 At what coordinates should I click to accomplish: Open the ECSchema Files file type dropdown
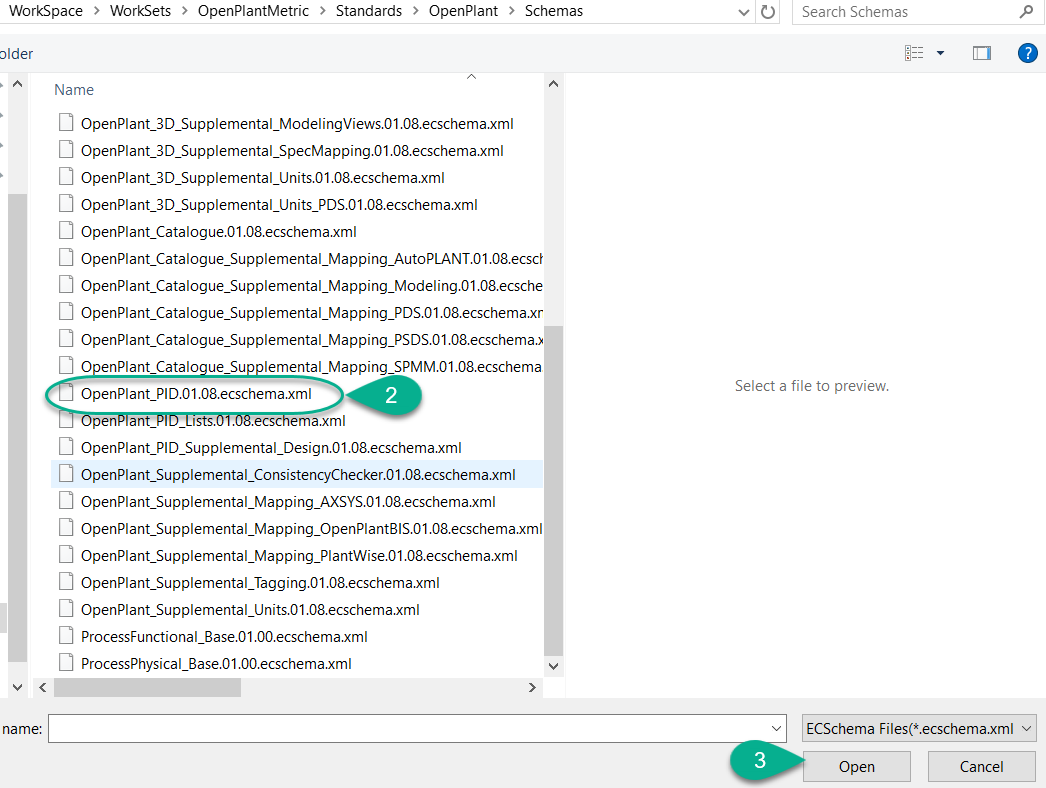[916, 728]
